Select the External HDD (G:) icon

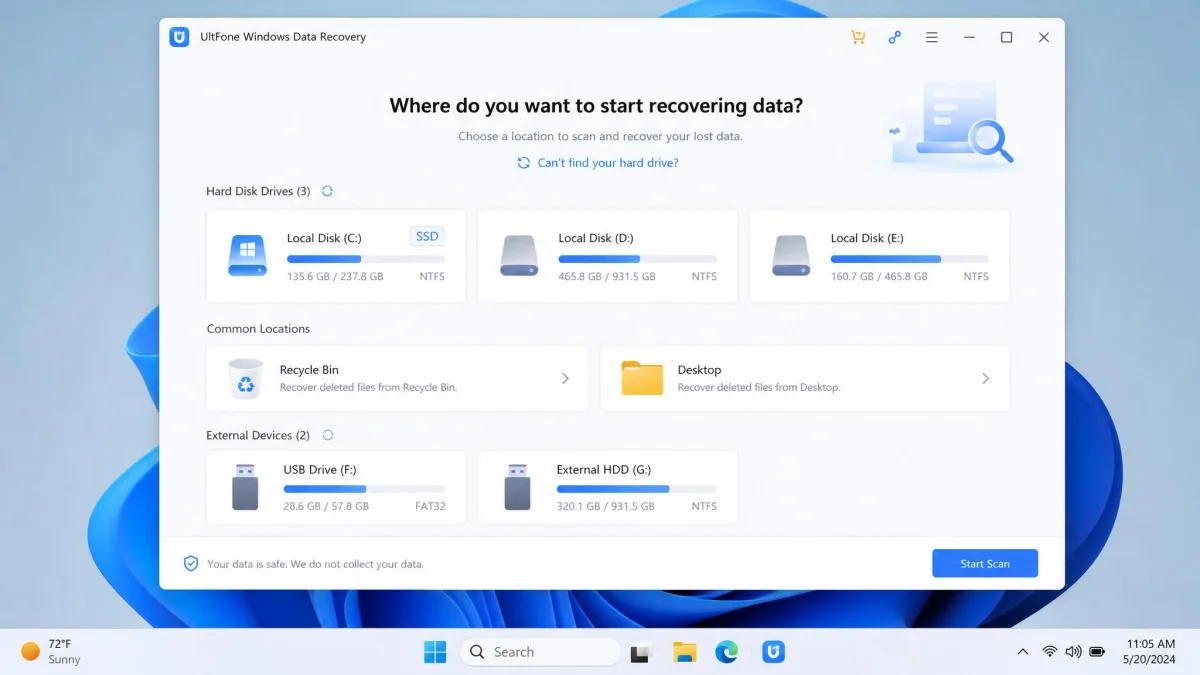517,487
